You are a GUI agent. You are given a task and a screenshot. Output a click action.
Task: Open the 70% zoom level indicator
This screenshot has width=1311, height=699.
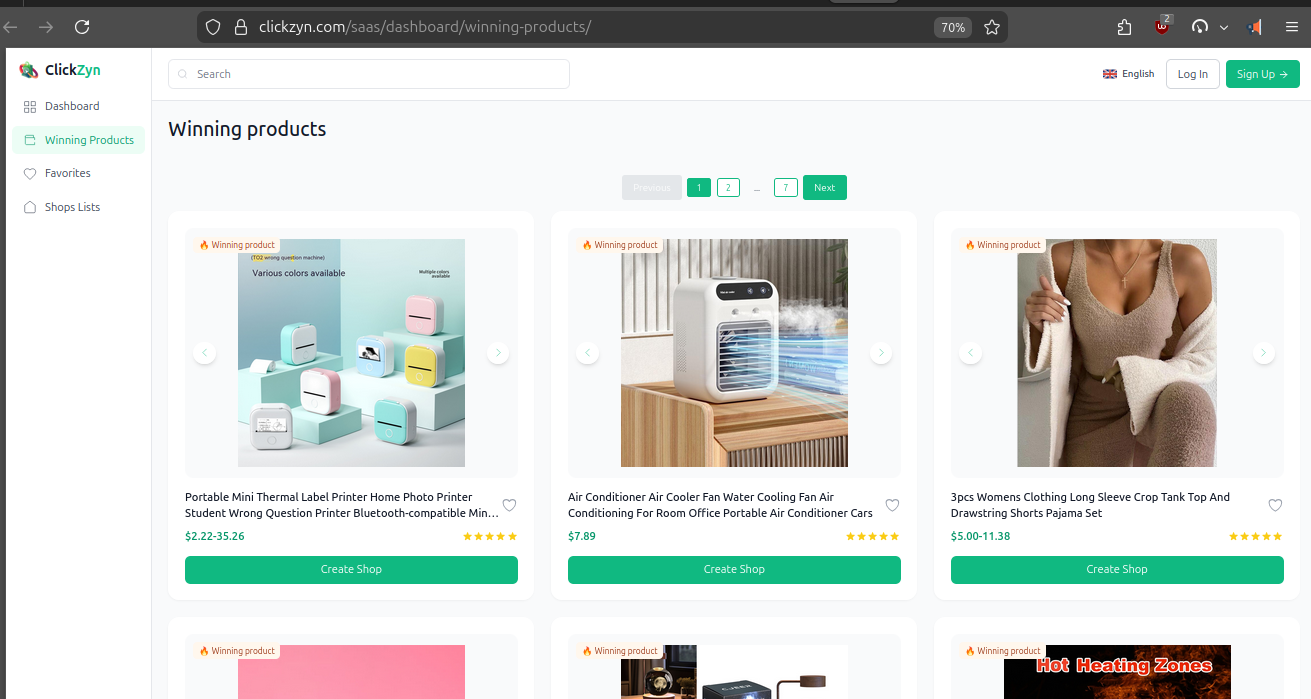pos(952,27)
